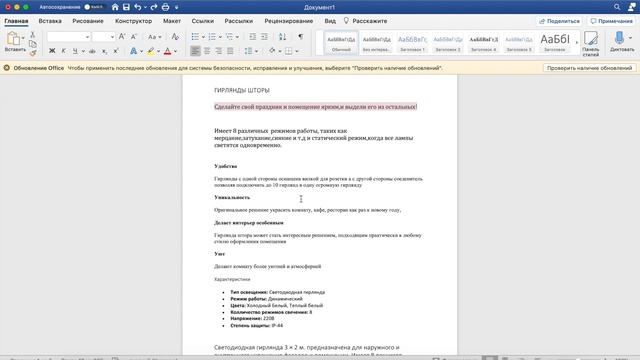Toggle paragraph marks display ¶
The height and width of the screenshot is (360, 640).
point(300,37)
